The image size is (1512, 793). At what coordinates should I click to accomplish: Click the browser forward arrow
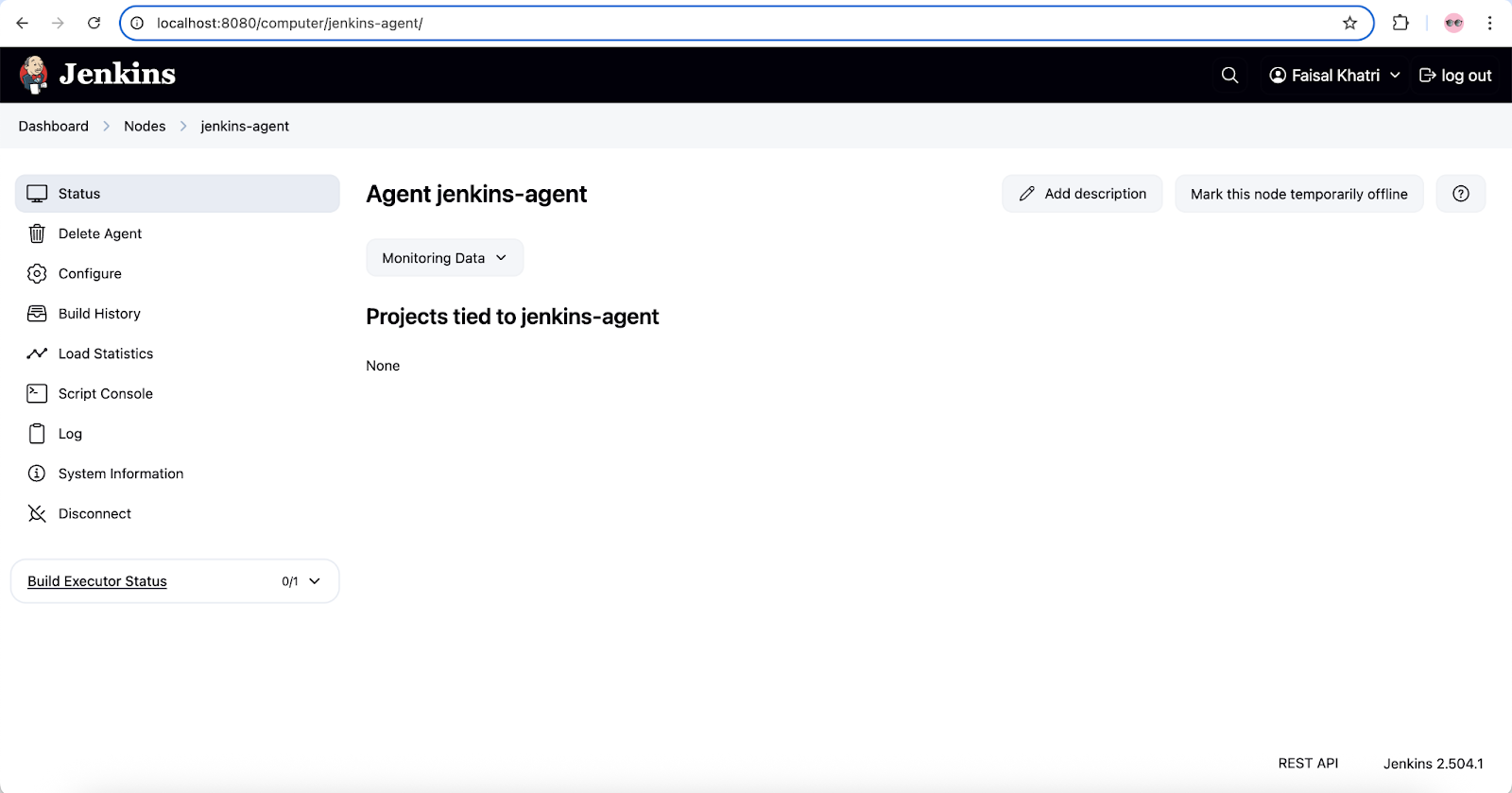click(58, 23)
